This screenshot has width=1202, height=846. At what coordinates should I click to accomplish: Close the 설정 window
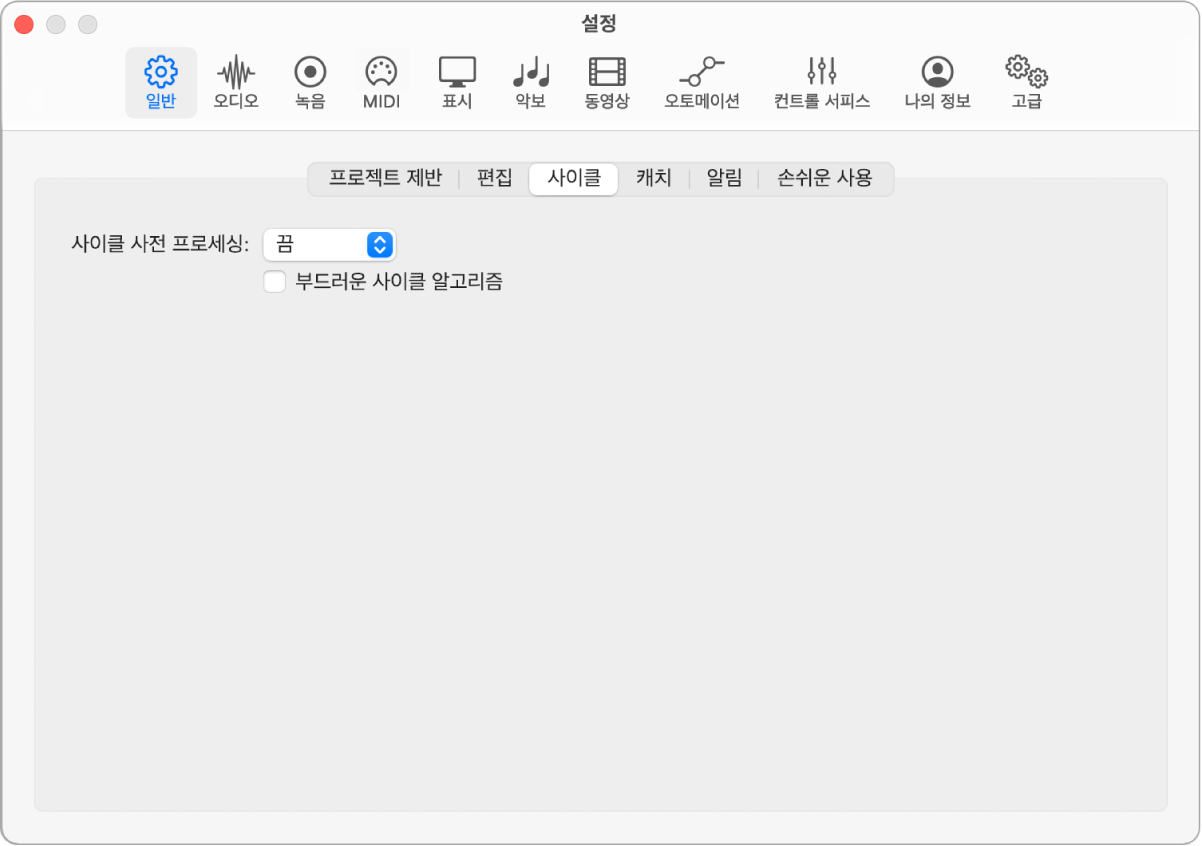click(x=24, y=23)
